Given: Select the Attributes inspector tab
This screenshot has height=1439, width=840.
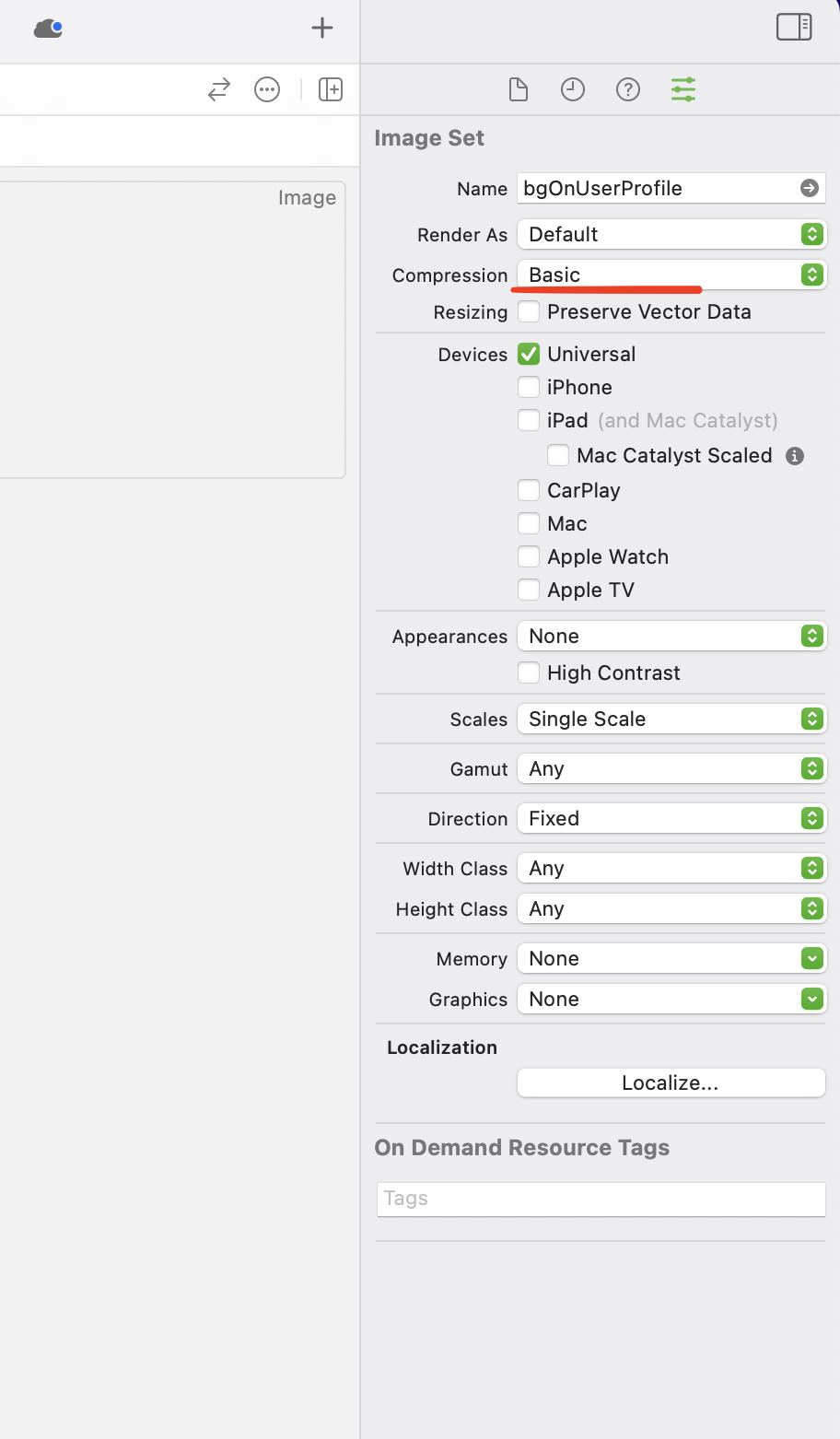Looking at the screenshot, I should [x=683, y=89].
